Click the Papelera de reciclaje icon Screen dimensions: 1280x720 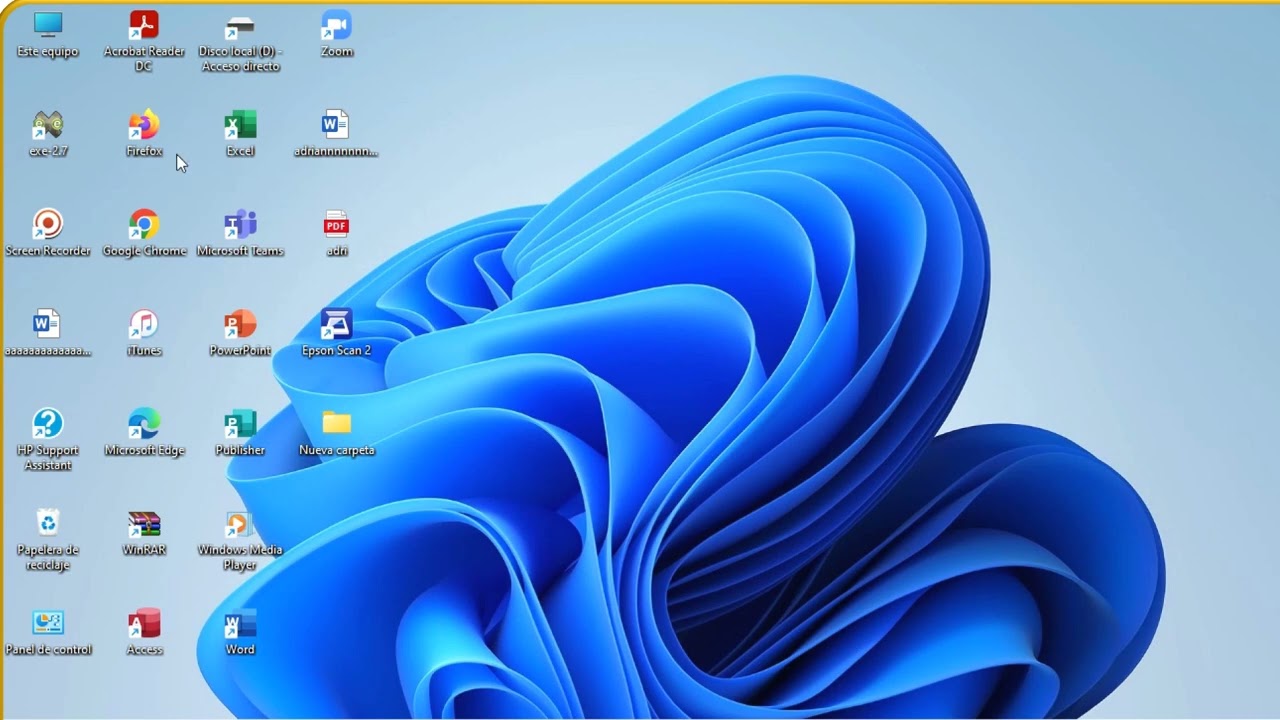tap(48, 540)
